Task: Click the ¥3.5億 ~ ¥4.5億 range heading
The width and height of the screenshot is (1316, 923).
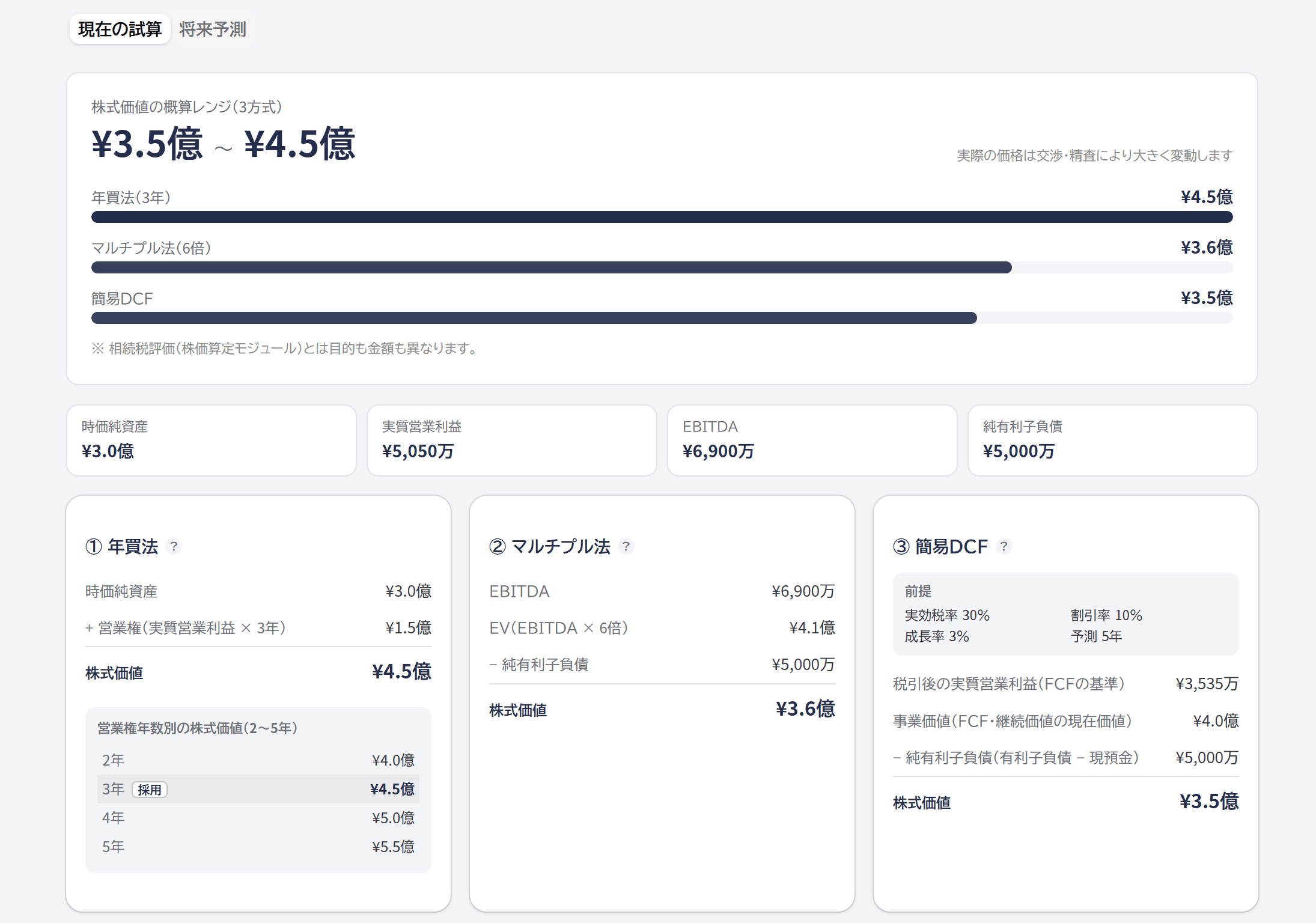Action: [224, 144]
